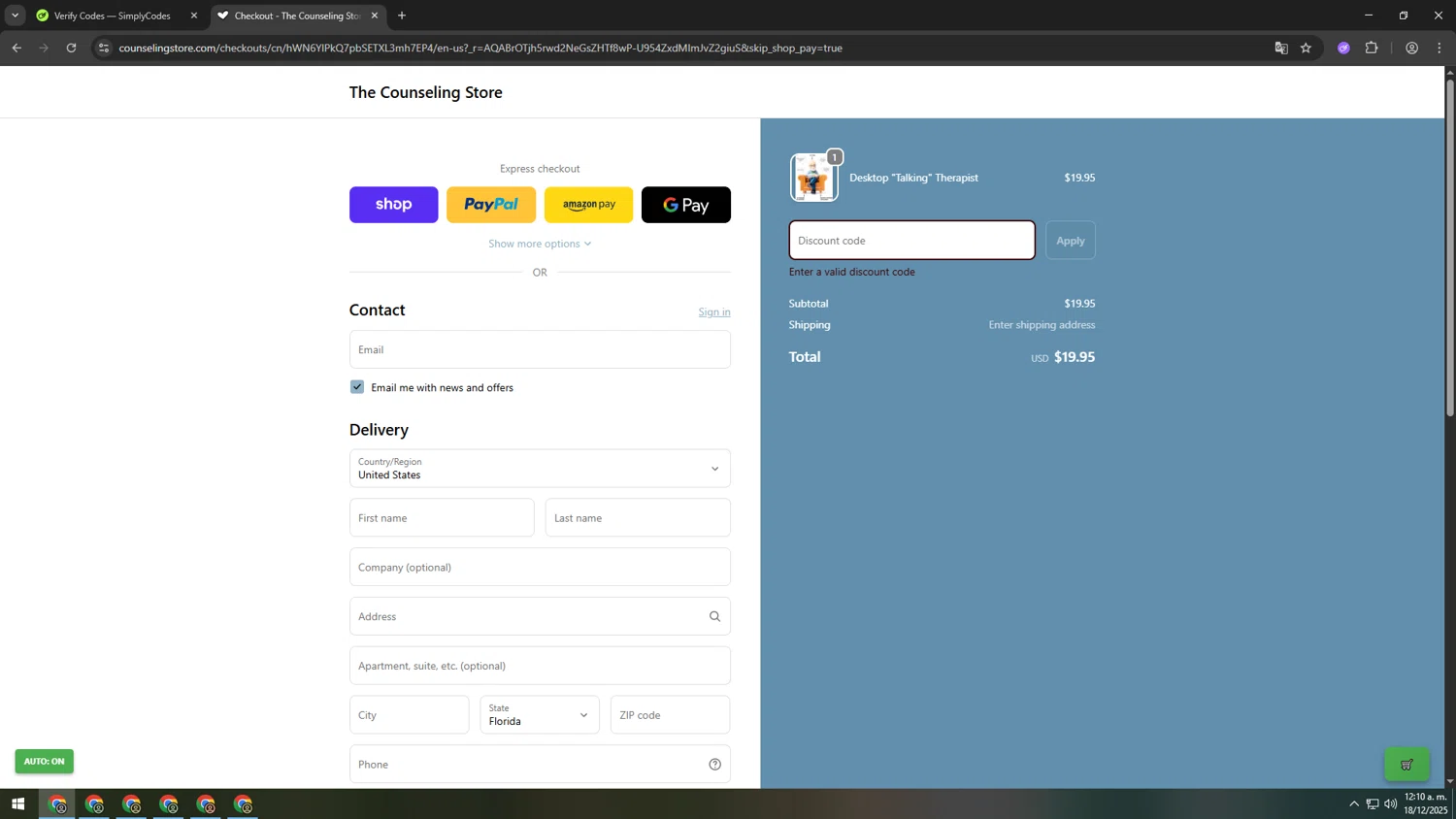Open the tab search dropdown arrow
Image resolution: width=1456 pixels, height=819 pixels.
point(15,16)
